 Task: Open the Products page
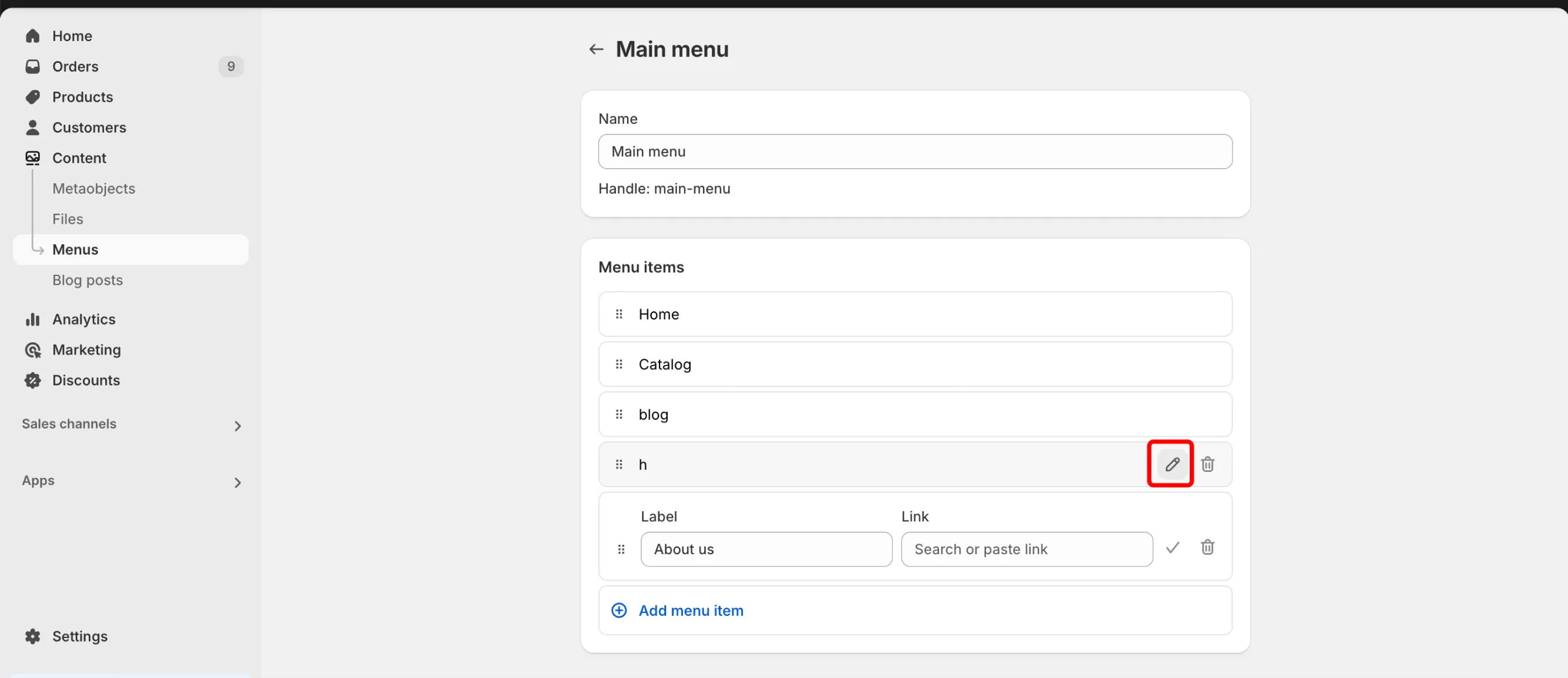click(82, 97)
